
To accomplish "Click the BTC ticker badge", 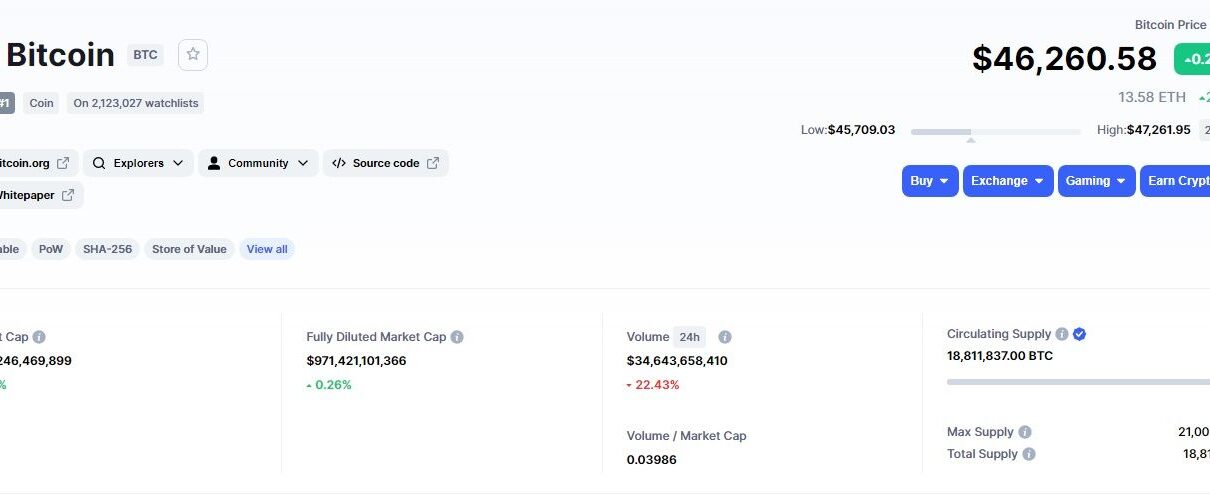I will pyautogui.click(x=145, y=55).
